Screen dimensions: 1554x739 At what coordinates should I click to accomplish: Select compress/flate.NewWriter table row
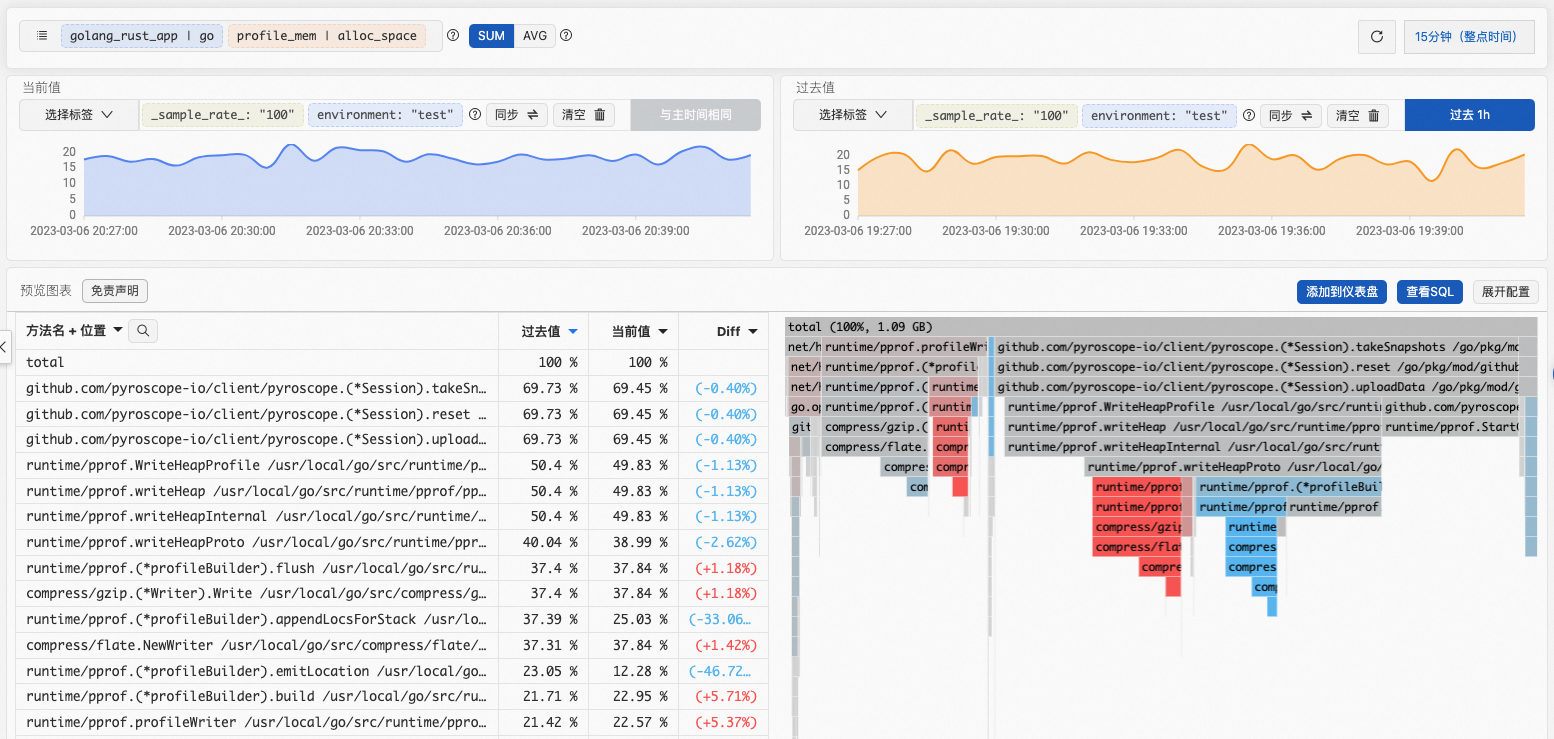(x=392, y=645)
